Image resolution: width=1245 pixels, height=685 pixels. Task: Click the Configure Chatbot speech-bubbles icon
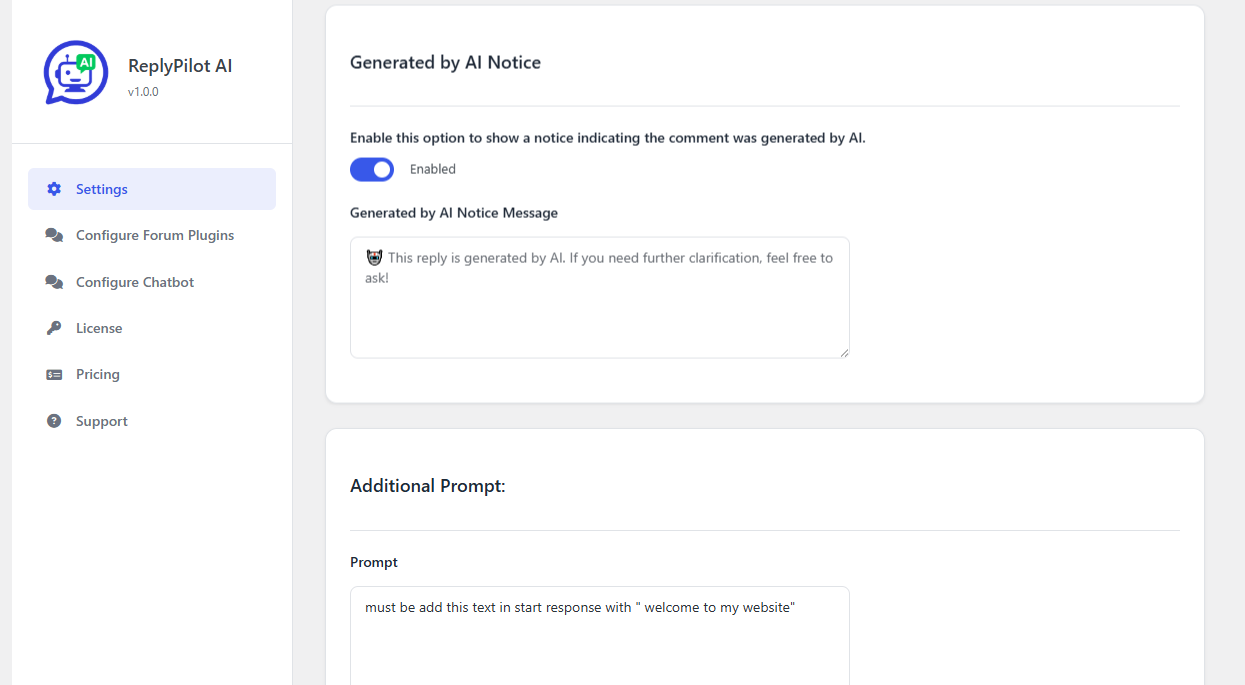54,282
